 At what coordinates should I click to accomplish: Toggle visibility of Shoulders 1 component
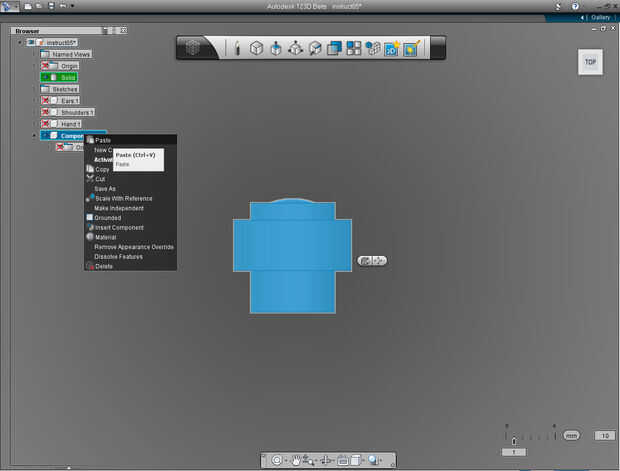coord(45,112)
